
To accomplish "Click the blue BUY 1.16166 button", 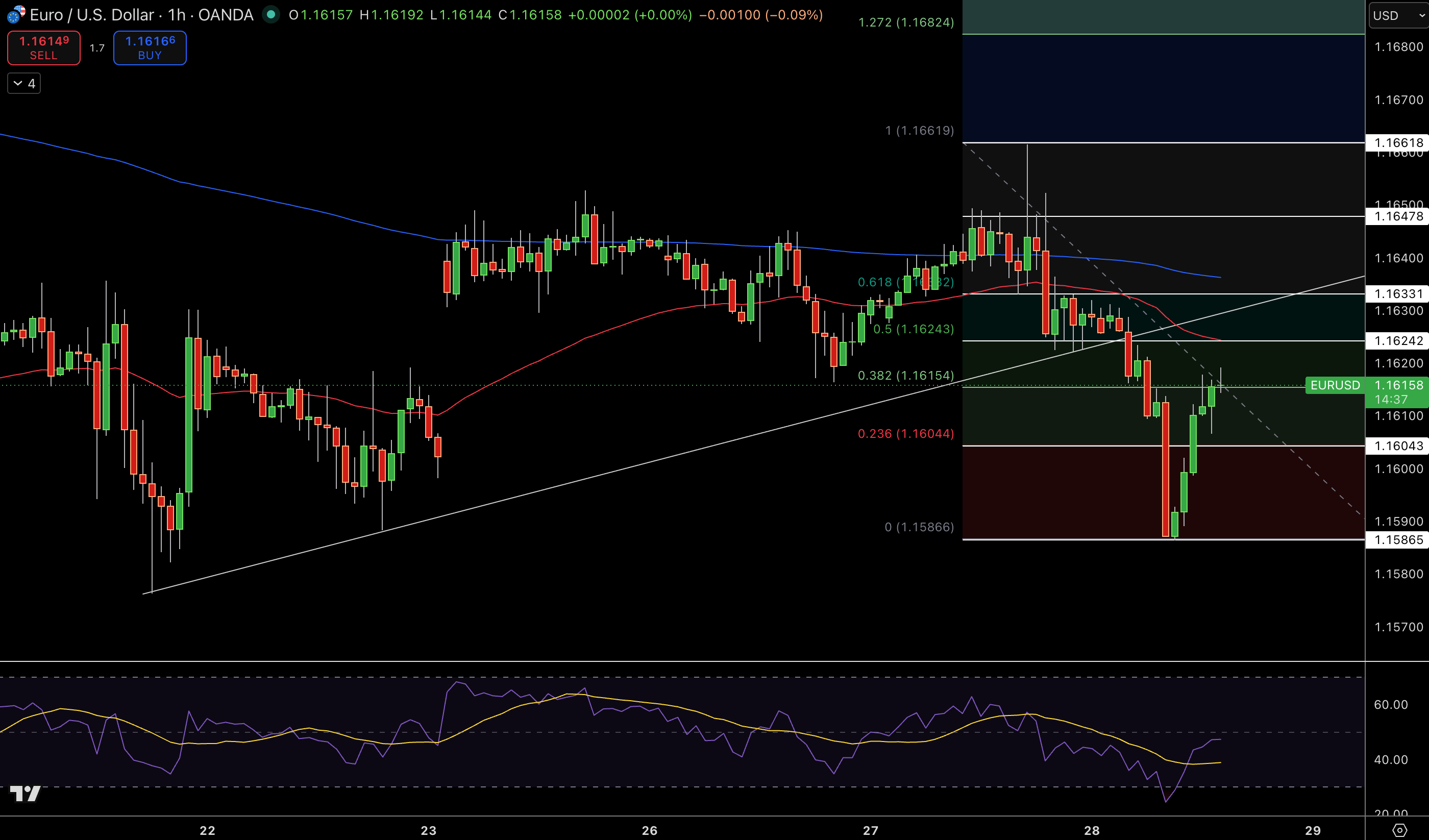I will (150, 48).
